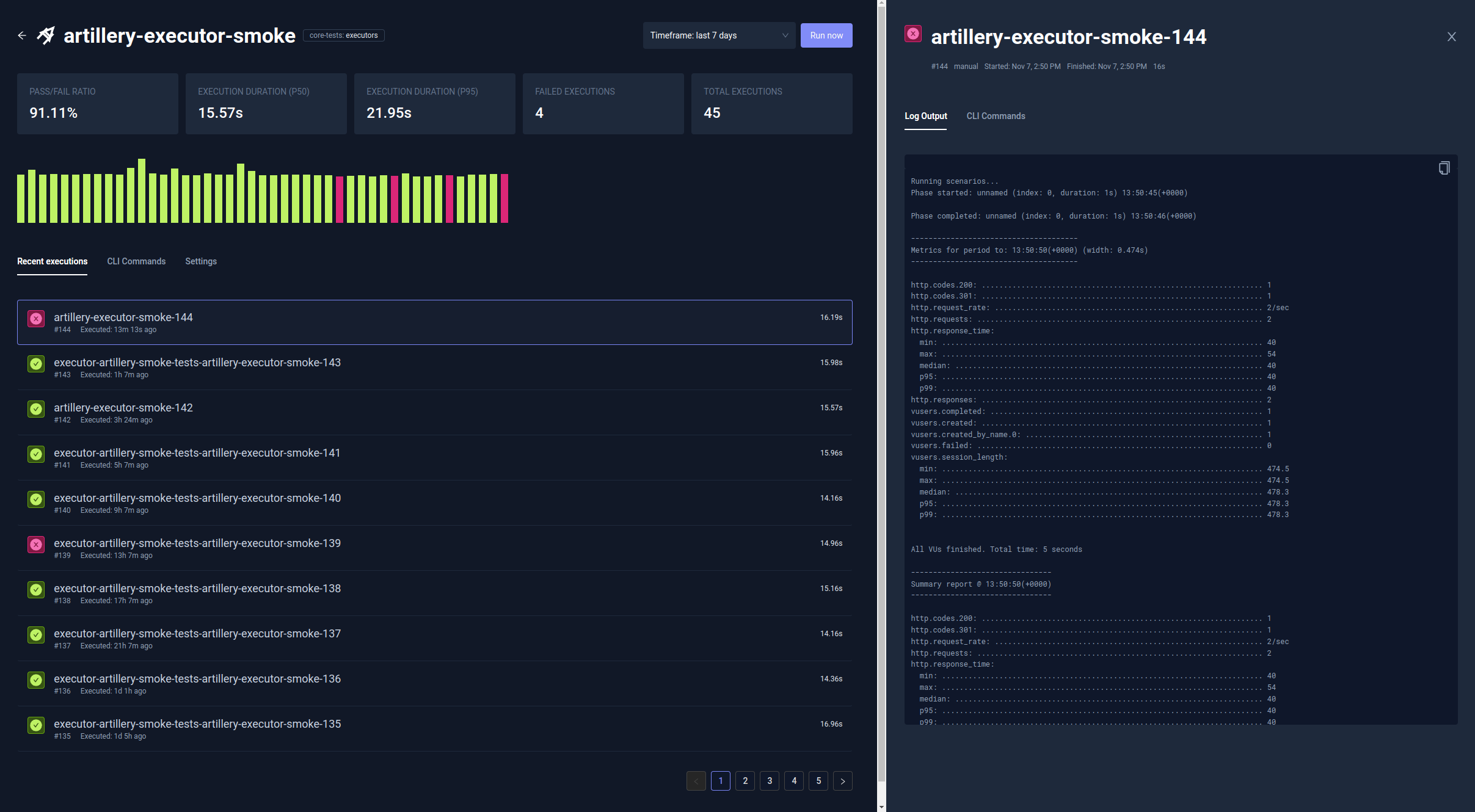Click failed status icon of execution 144 row
This screenshot has width=1475, height=812.
click(36, 319)
